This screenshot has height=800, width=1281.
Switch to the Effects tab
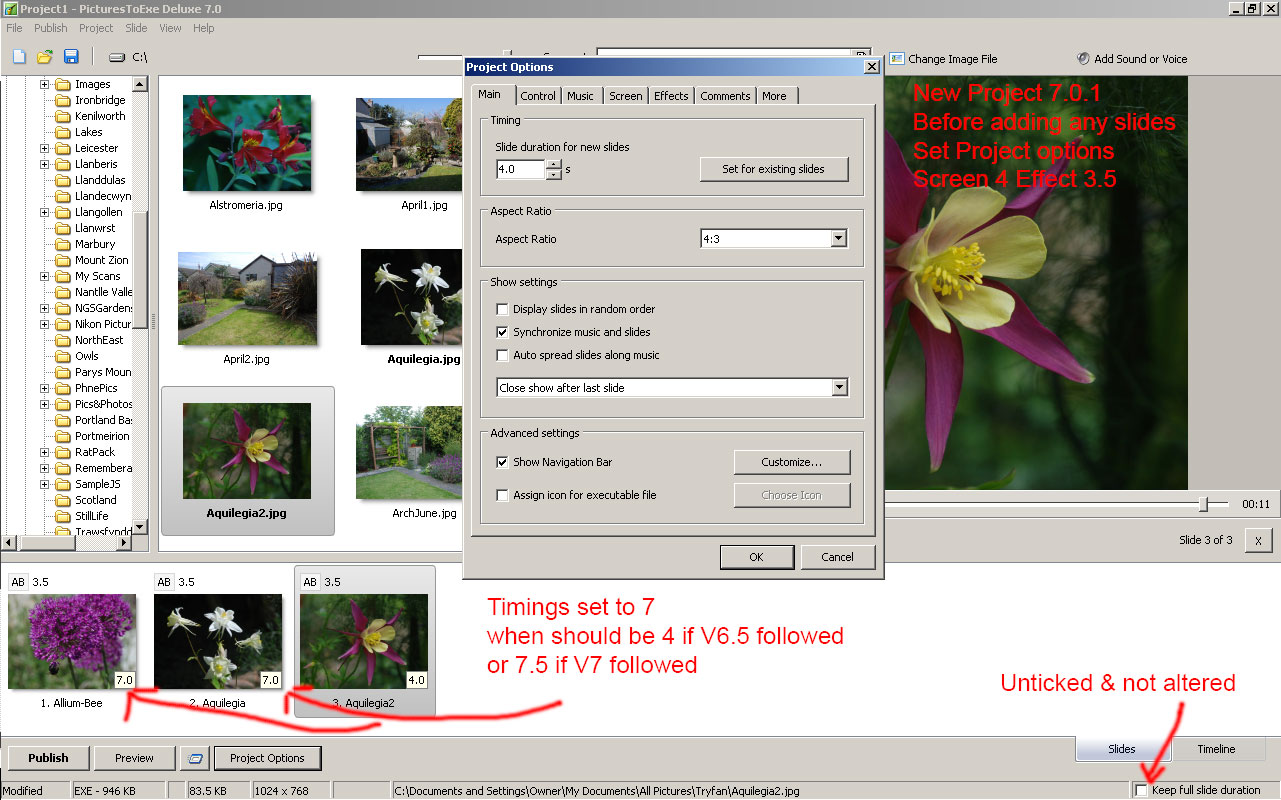pyautogui.click(x=671, y=96)
